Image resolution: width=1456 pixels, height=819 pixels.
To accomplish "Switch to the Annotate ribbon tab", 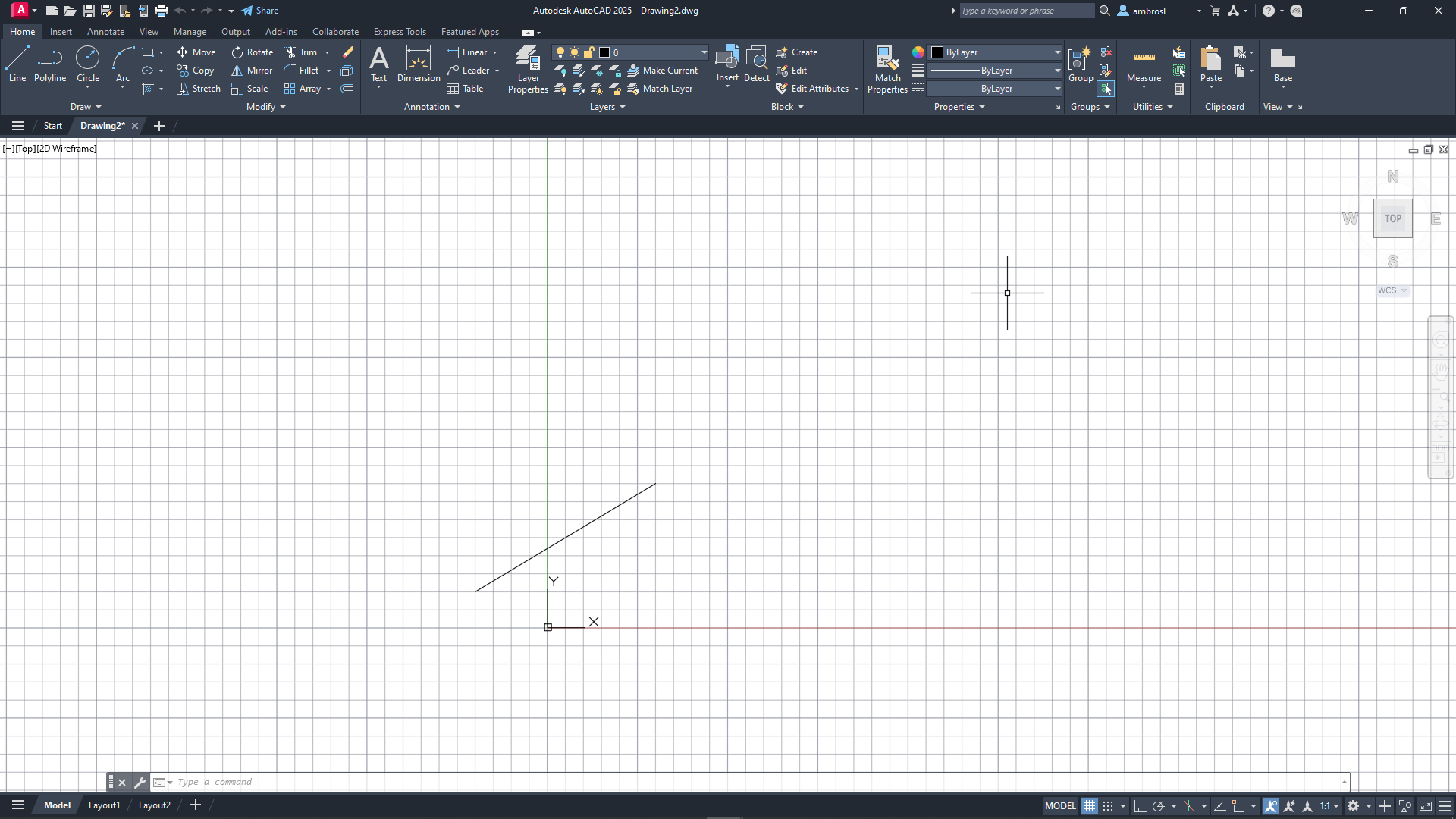I will click(x=105, y=32).
